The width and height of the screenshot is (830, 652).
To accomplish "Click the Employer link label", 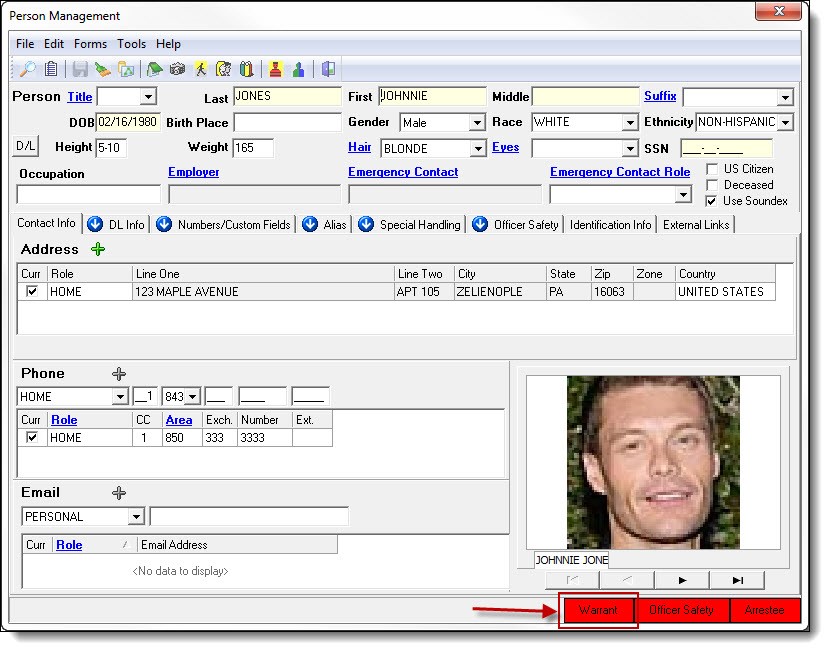I will click(193, 172).
